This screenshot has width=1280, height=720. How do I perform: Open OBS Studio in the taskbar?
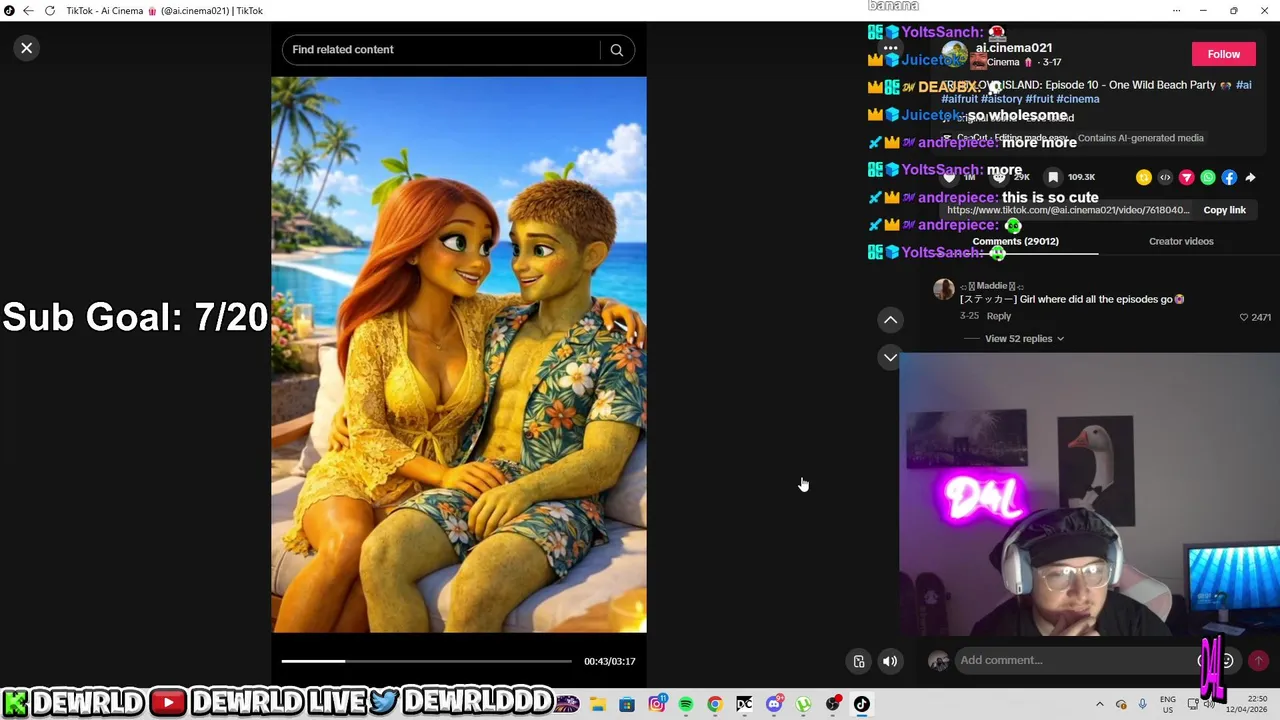[833, 704]
